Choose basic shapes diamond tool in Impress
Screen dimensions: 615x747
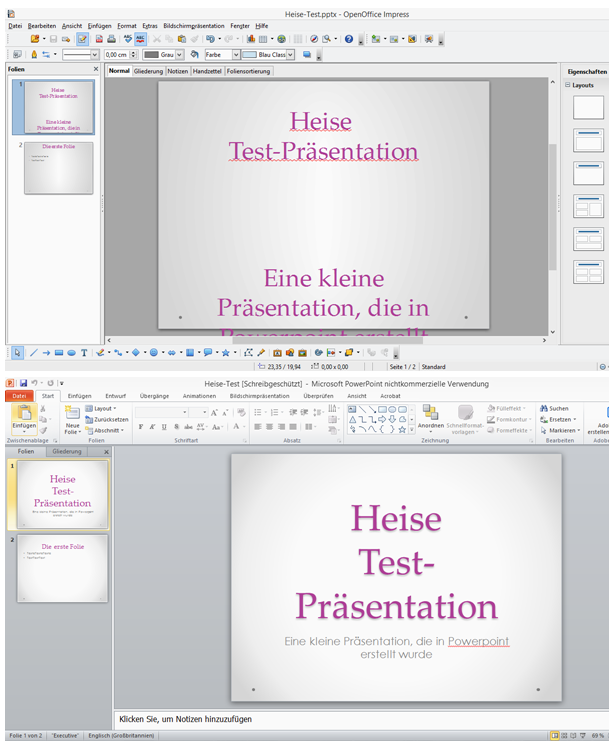(x=136, y=353)
